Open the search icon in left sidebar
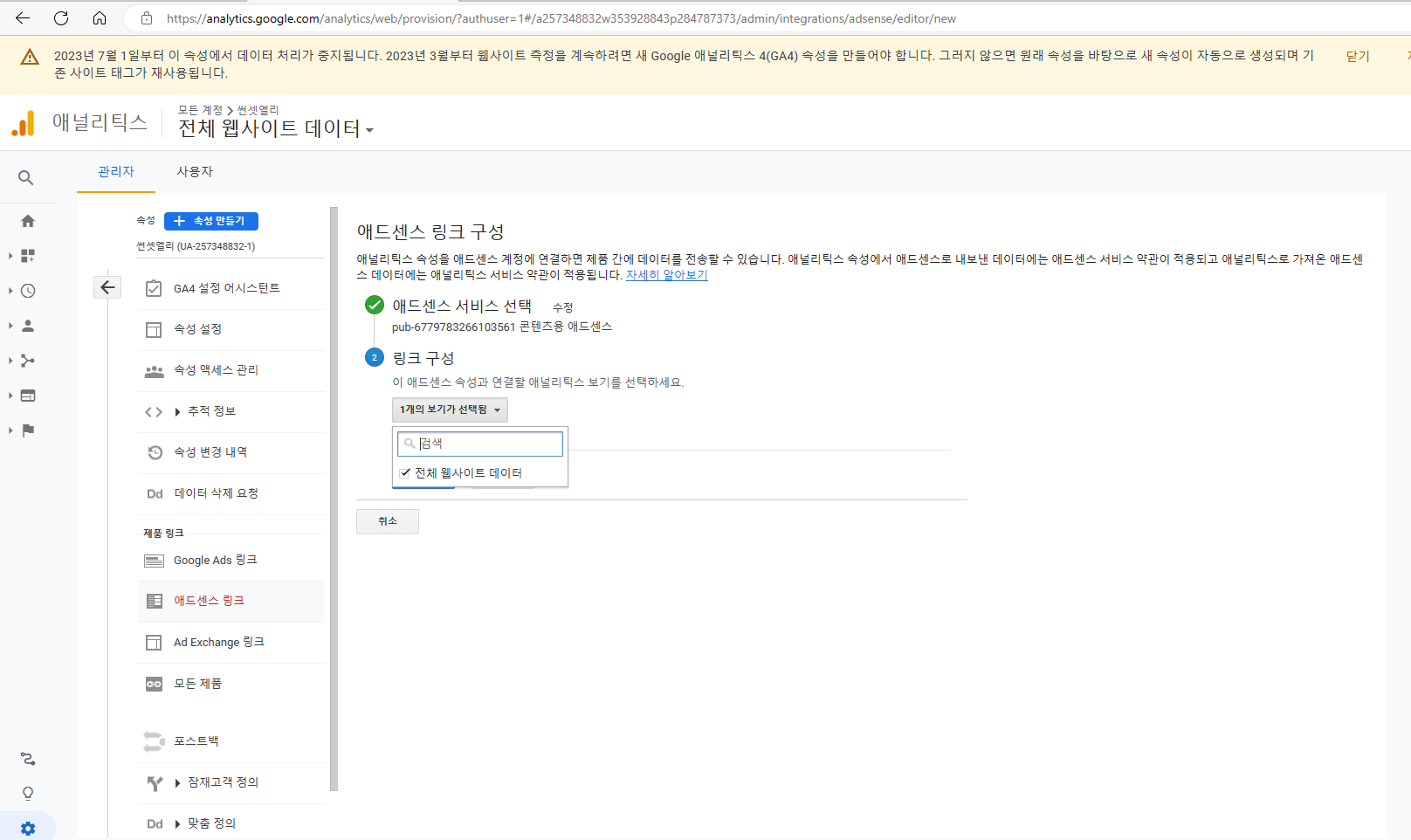The height and width of the screenshot is (840, 1411). tap(26, 178)
